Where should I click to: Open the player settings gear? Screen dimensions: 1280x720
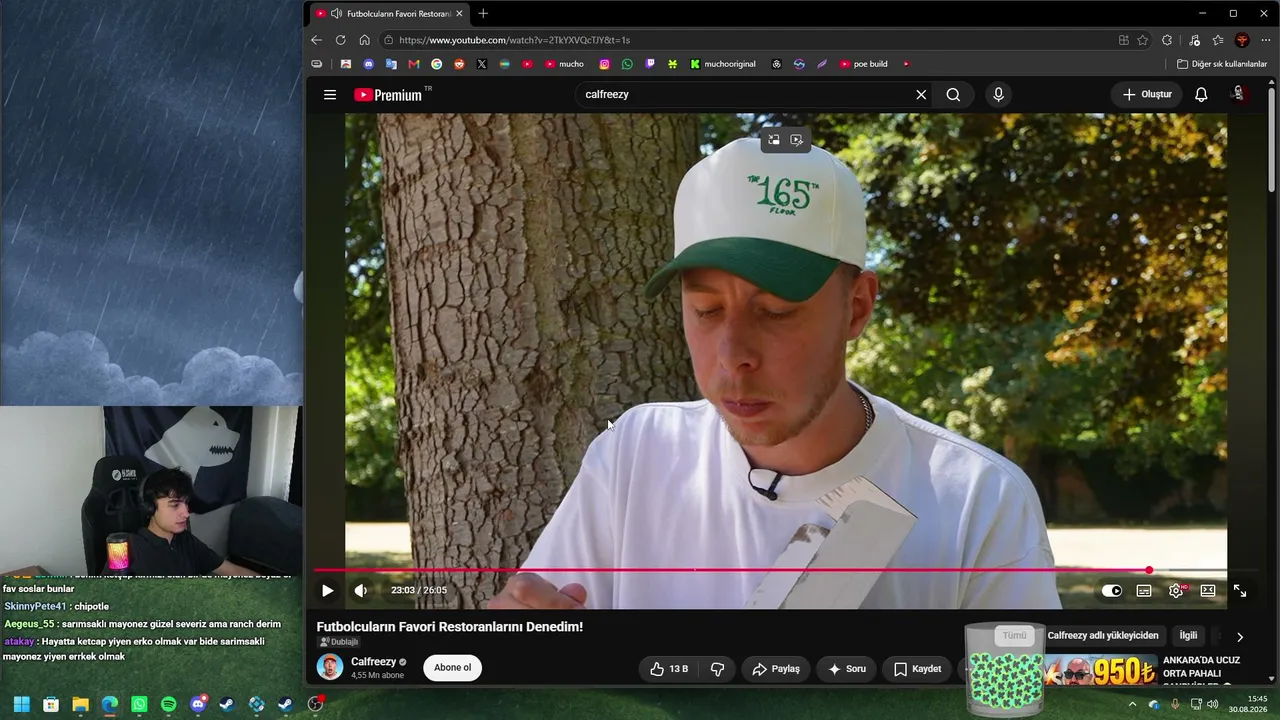[x=1176, y=591]
